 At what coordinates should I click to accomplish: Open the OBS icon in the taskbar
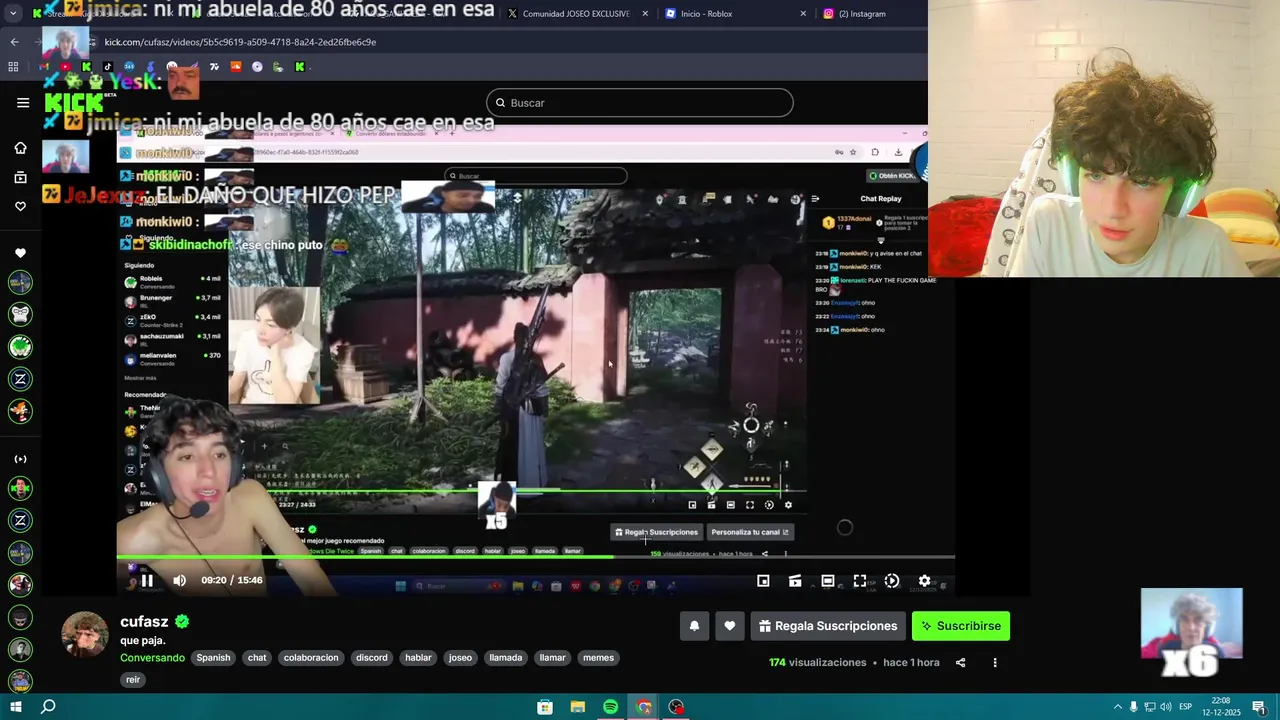point(677,707)
